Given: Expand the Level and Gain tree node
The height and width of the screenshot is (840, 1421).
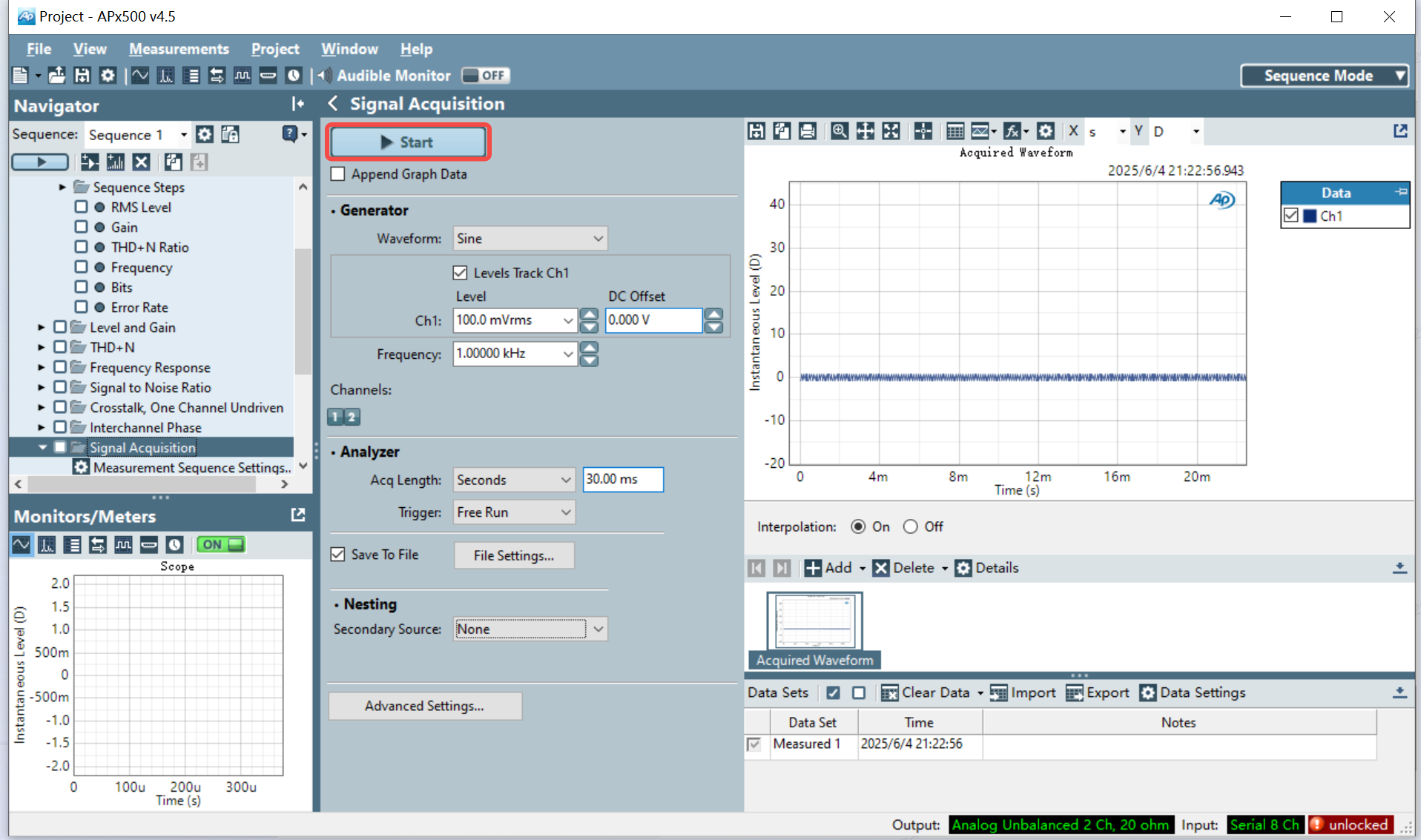Looking at the screenshot, I should 42,327.
